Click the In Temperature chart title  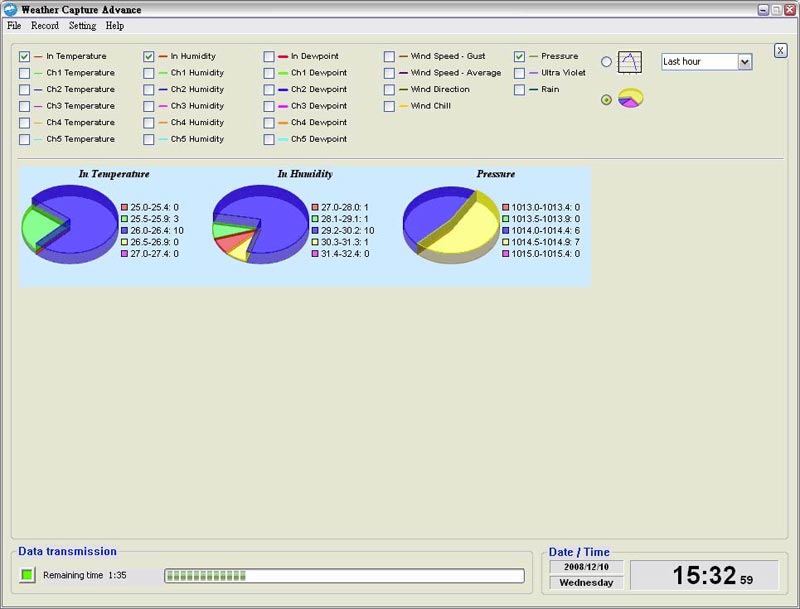coord(114,174)
